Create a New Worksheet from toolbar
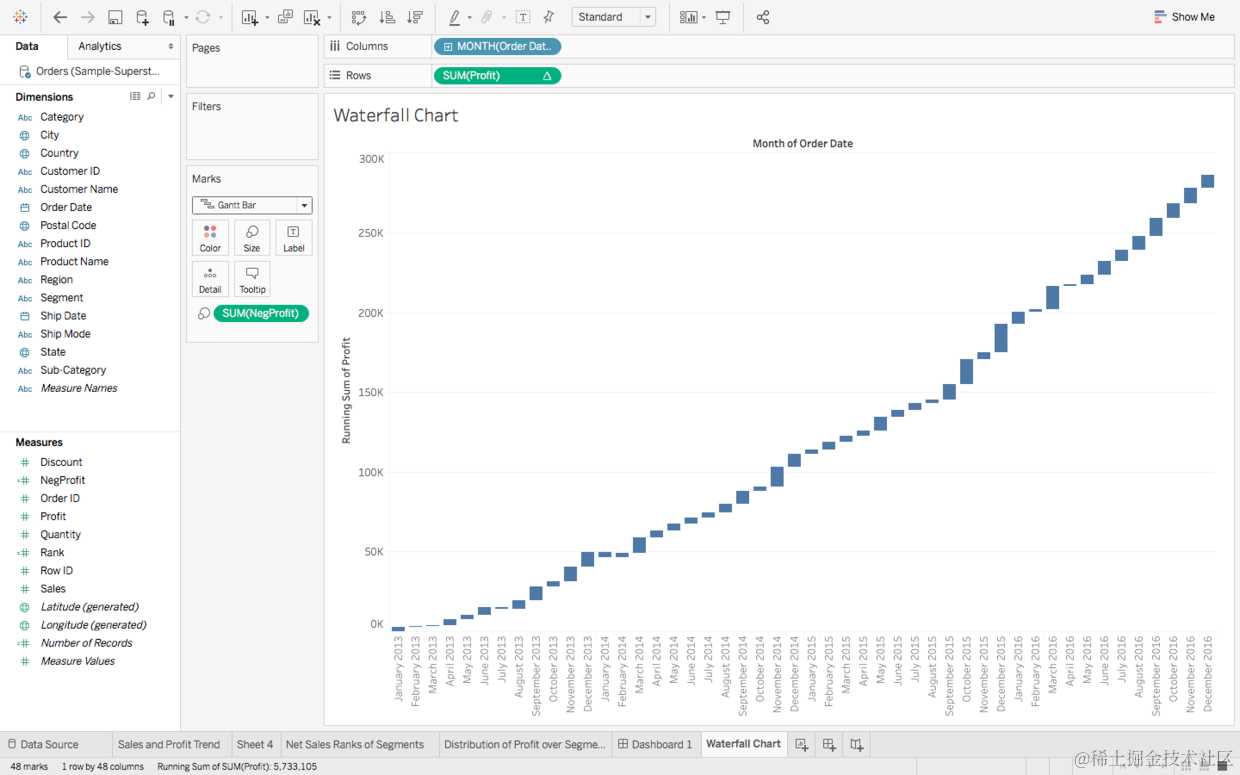Image resolution: width=1240 pixels, height=775 pixels. (x=250, y=17)
